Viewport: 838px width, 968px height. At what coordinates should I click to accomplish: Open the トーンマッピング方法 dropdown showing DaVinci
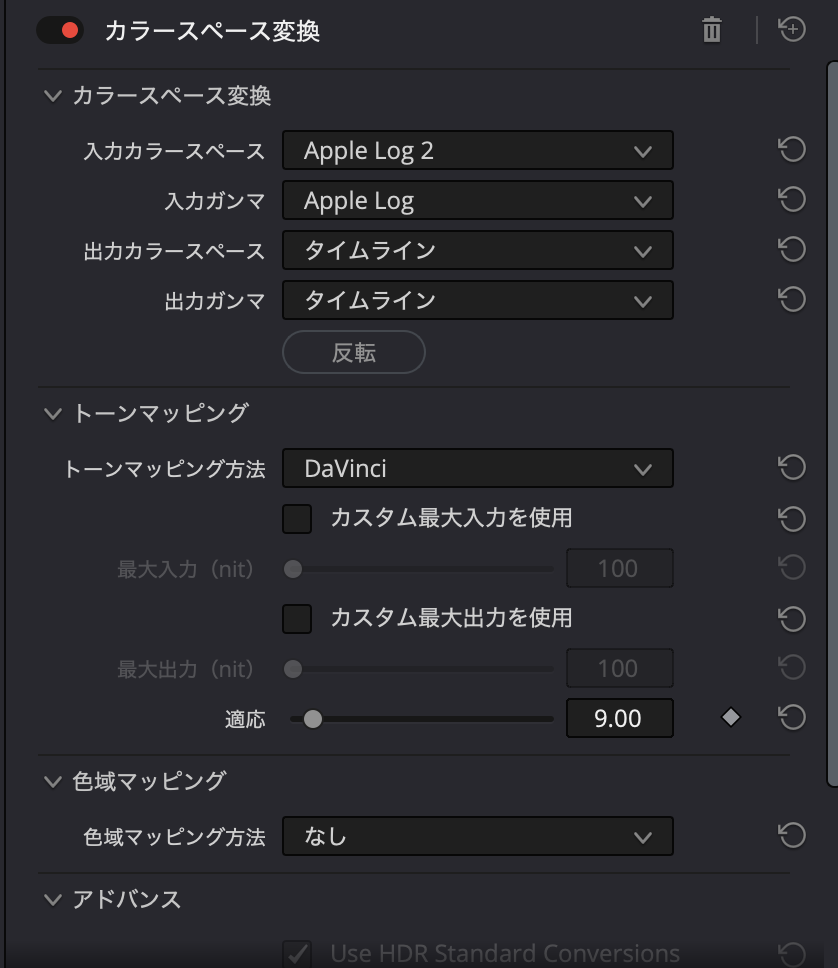(x=477, y=468)
